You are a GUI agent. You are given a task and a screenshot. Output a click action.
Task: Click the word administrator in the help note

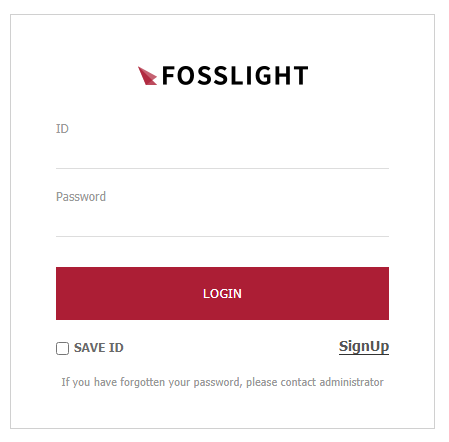pos(352,382)
